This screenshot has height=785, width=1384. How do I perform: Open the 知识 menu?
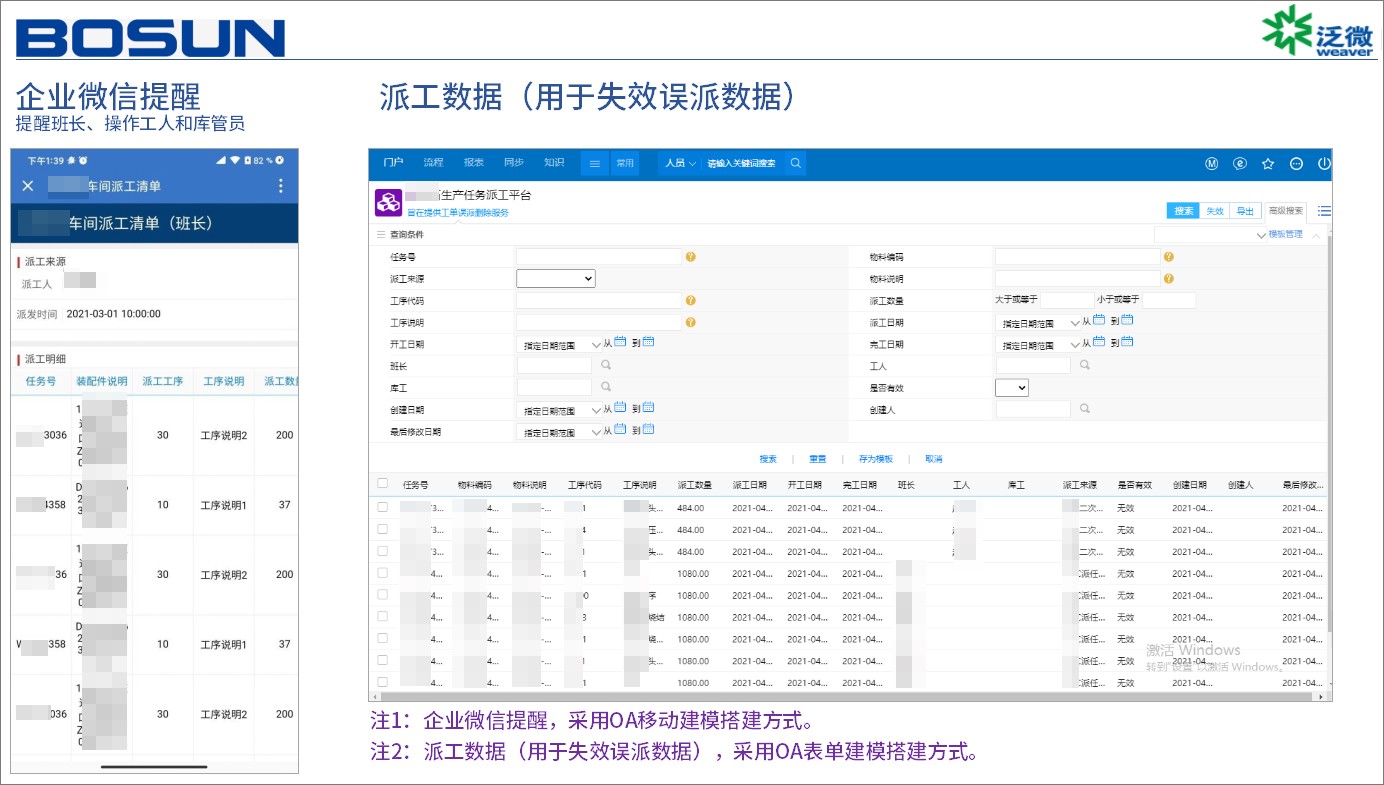[554, 163]
